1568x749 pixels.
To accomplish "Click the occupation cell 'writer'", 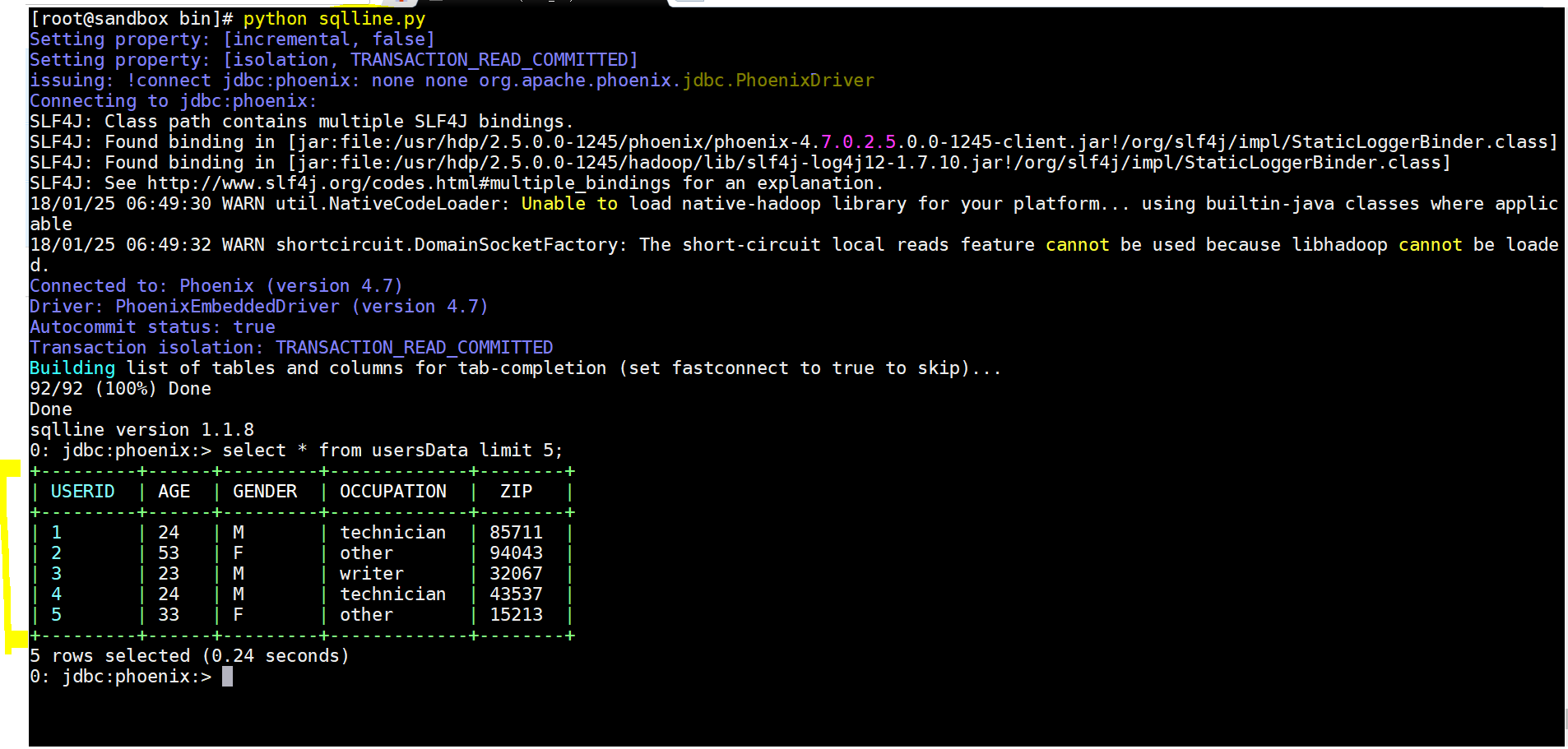I will tap(372, 574).
